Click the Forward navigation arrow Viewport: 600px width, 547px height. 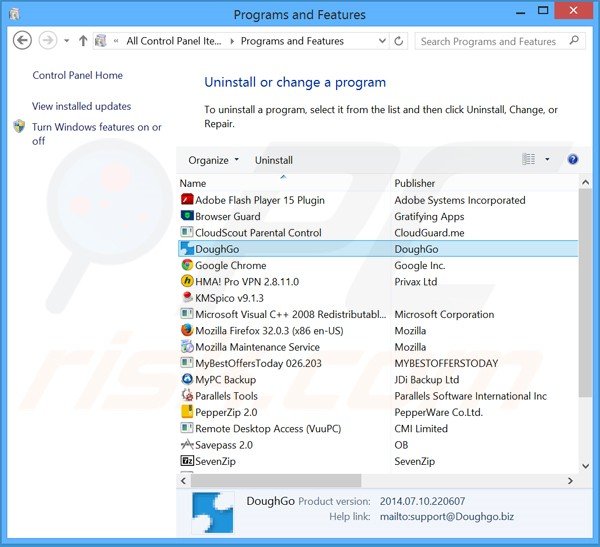click(48, 40)
